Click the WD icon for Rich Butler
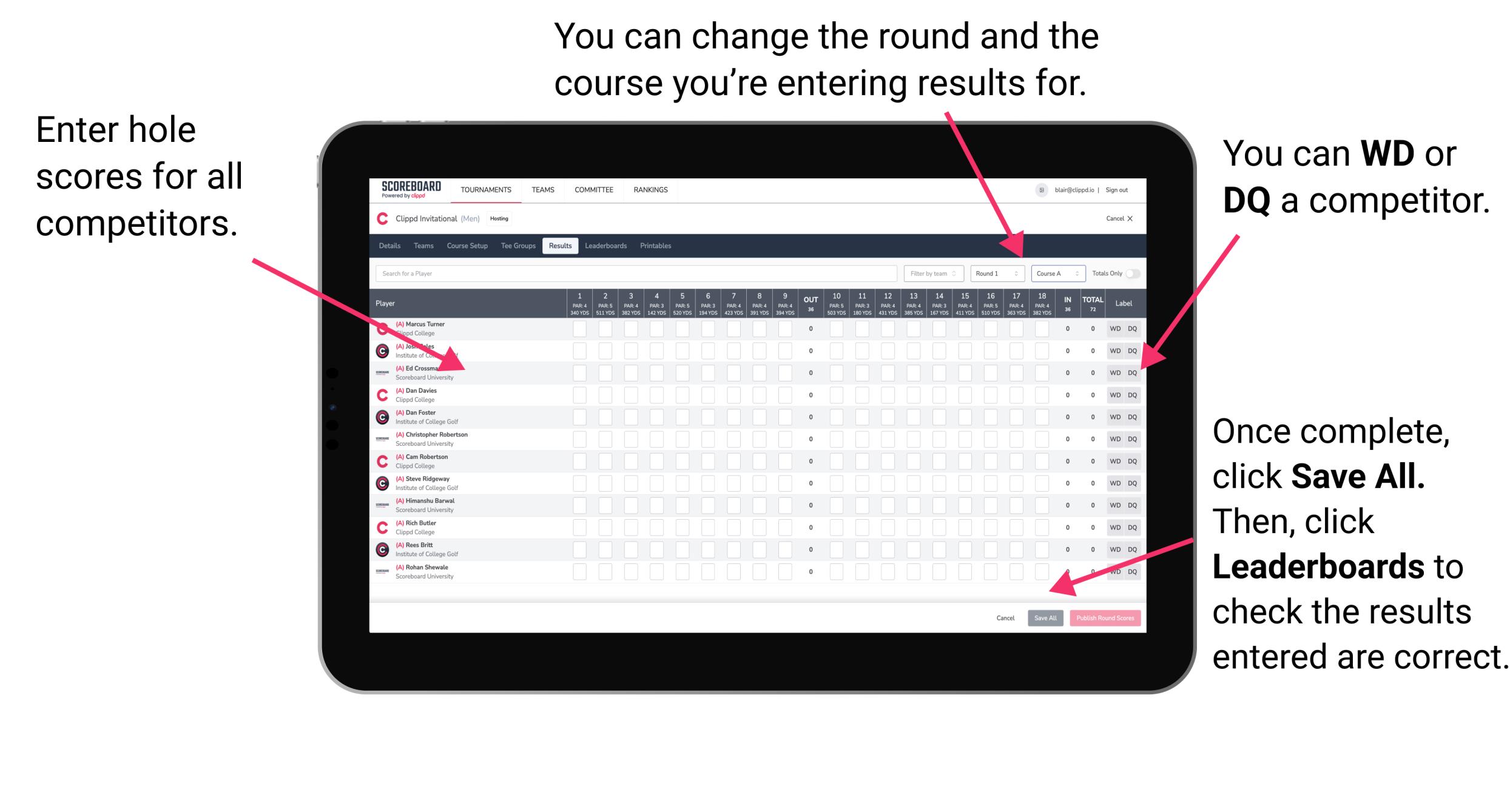1510x812 pixels. click(1114, 527)
